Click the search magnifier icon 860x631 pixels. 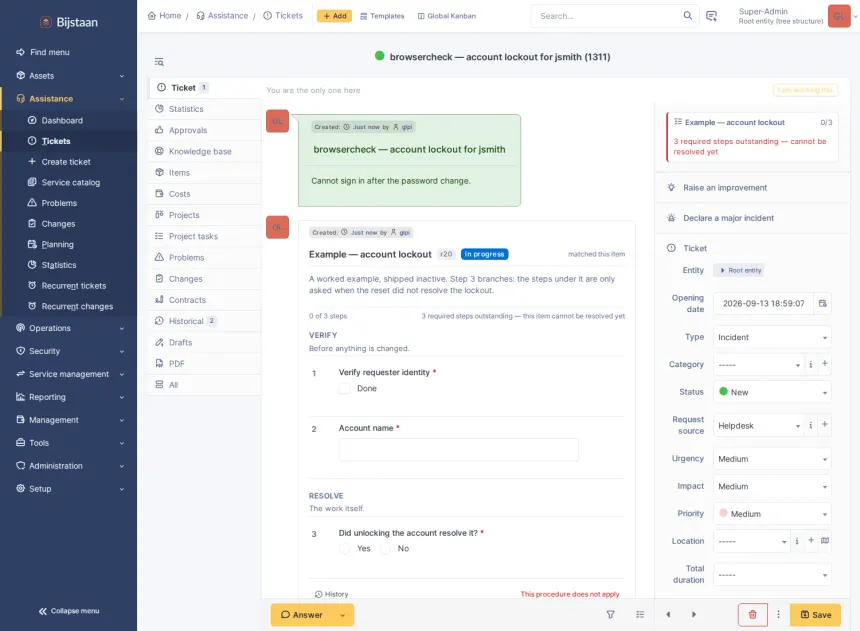(687, 15)
